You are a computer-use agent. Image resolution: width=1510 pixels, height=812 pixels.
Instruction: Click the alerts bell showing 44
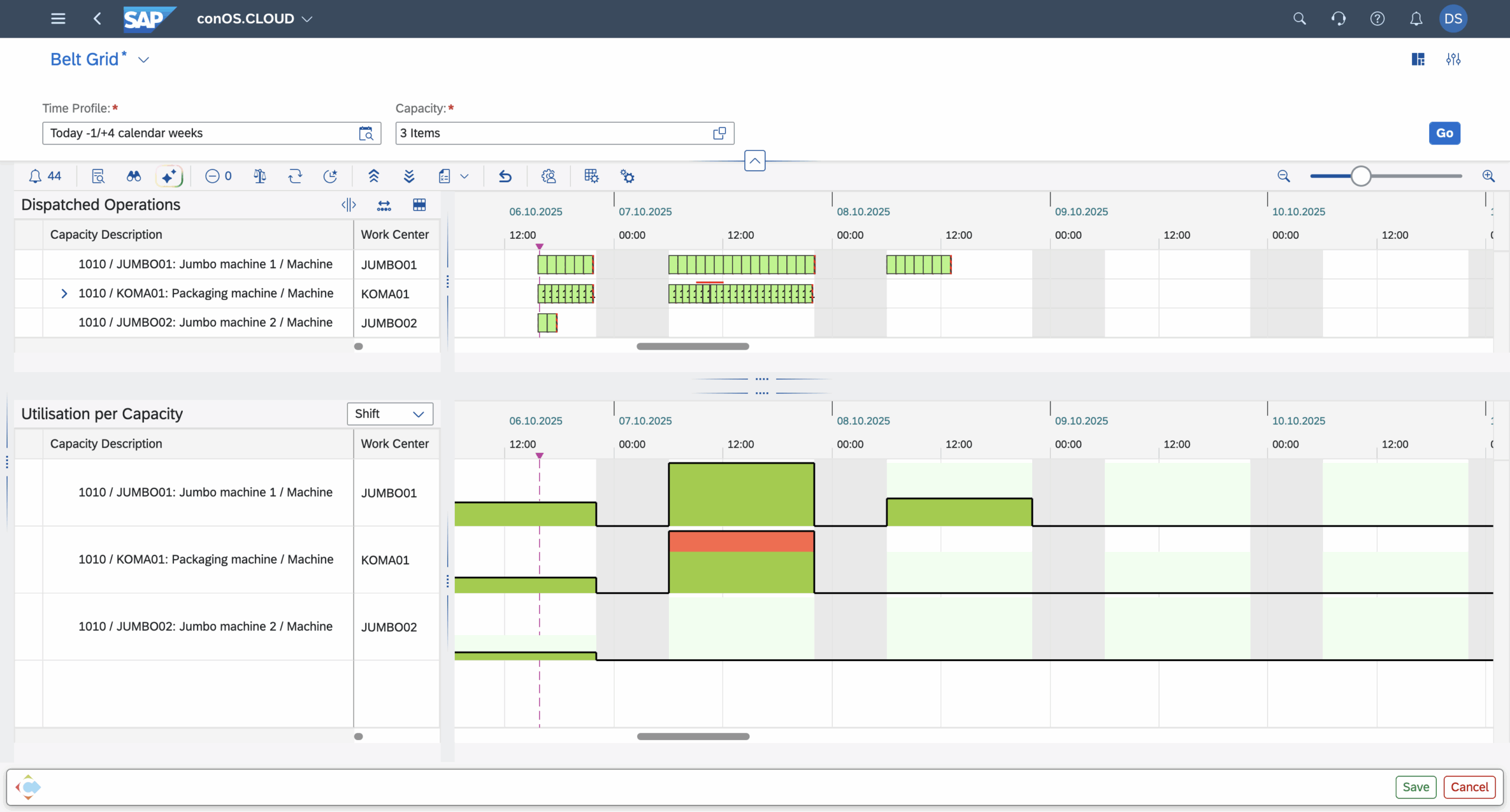click(45, 176)
